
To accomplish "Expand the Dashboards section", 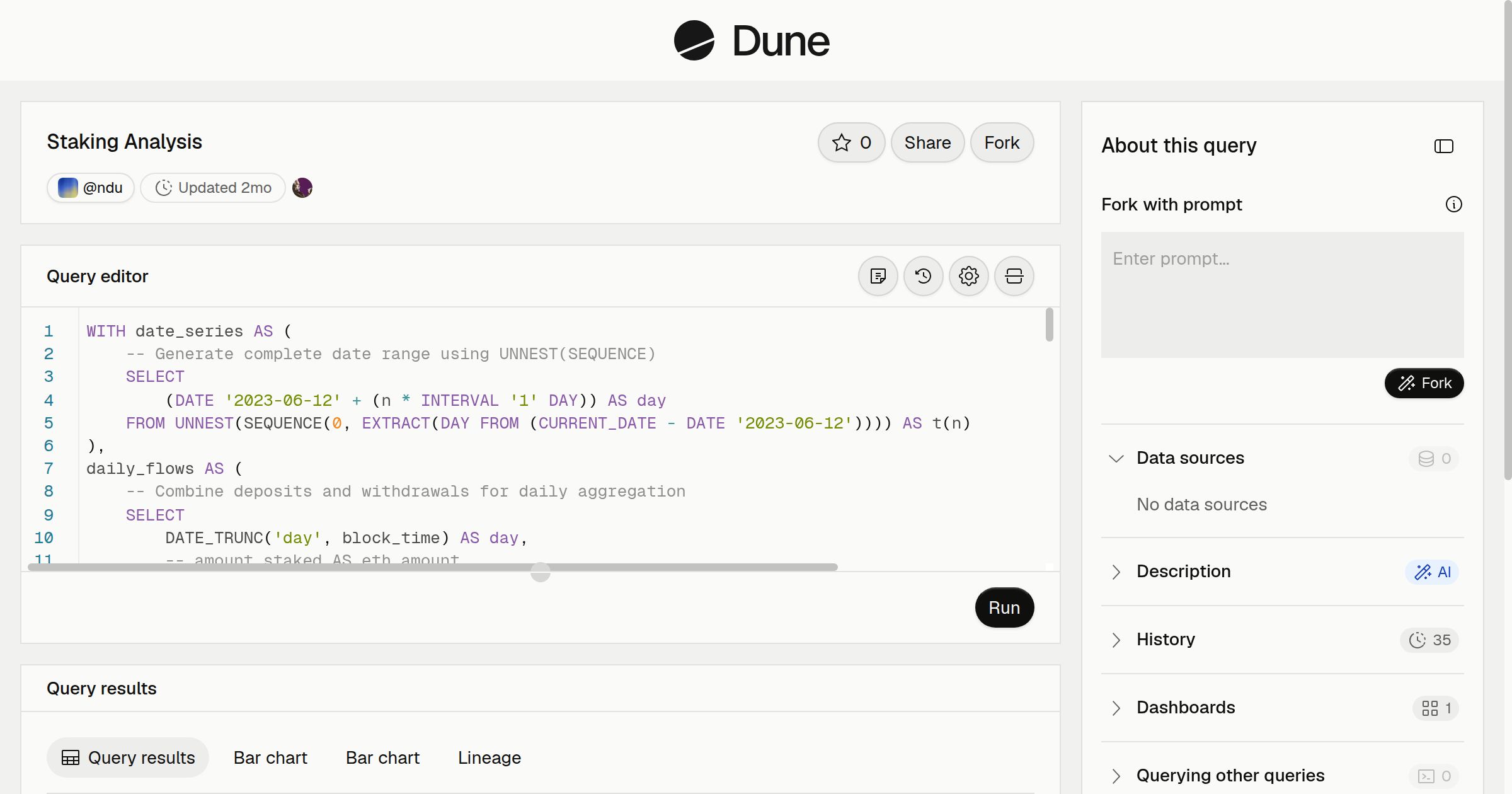I will coord(1116,708).
